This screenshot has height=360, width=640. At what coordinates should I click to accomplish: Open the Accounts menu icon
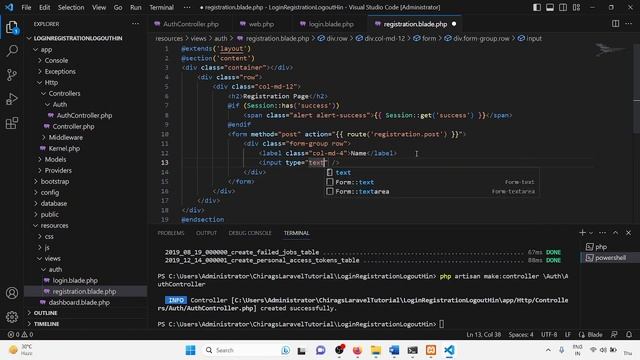pyautogui.click(x=12, y=293)
